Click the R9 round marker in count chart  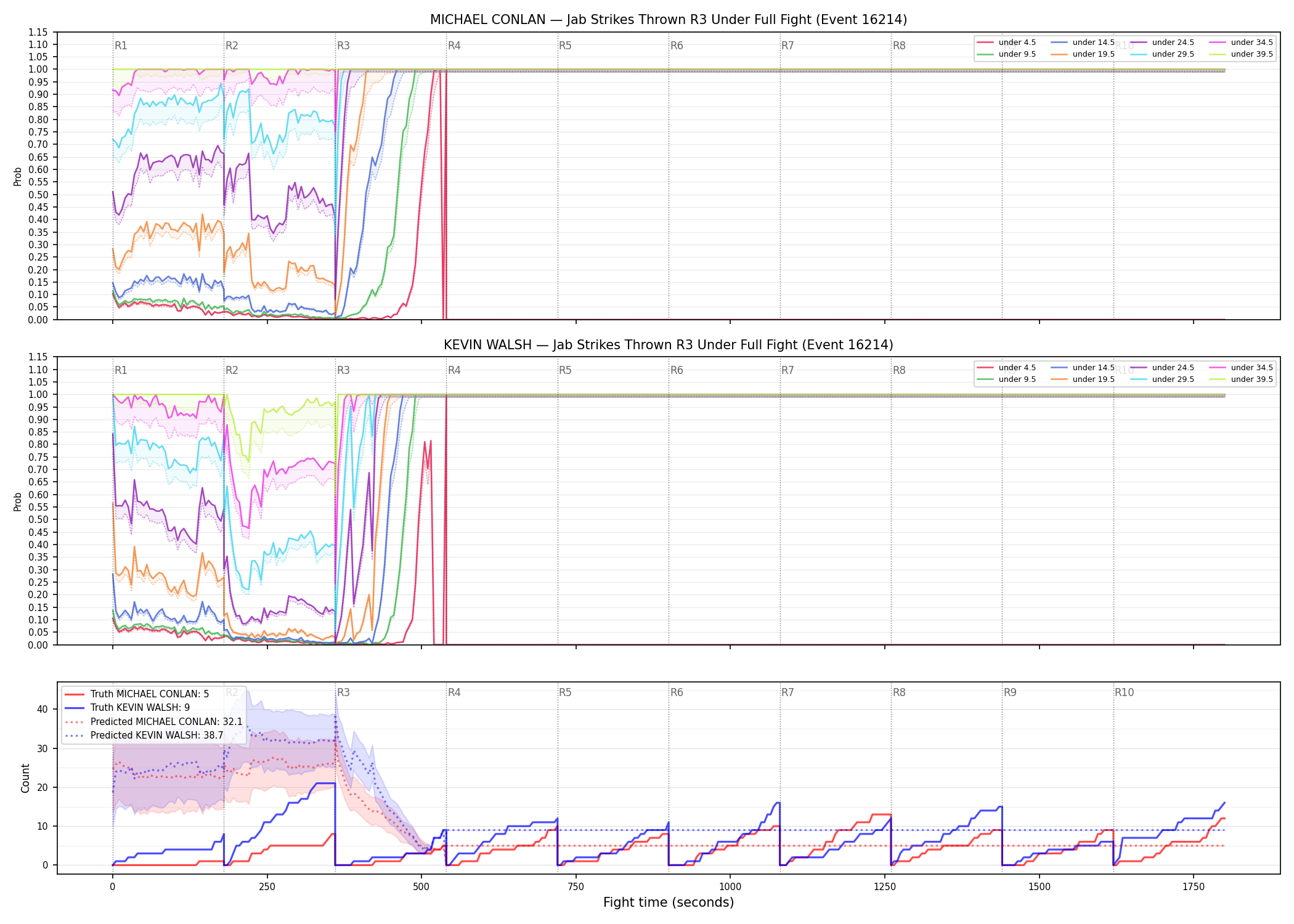(x=1010, y=692)
